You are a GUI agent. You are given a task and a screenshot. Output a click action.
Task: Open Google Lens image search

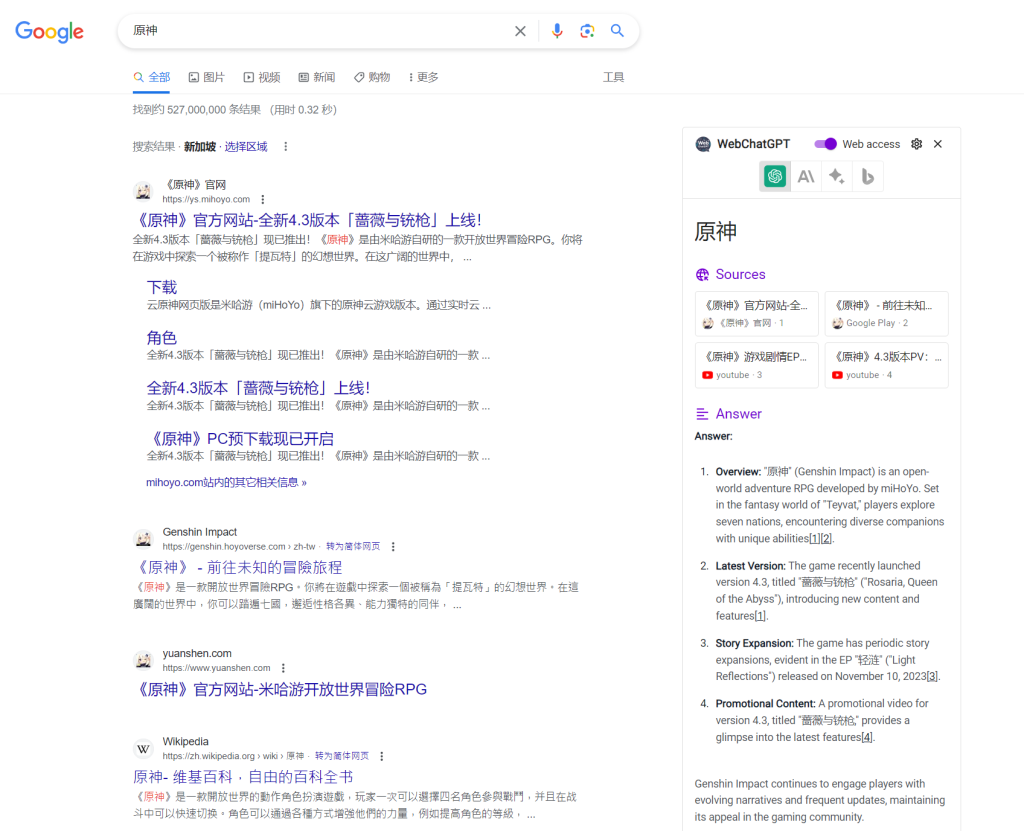(x=587, y=31)
